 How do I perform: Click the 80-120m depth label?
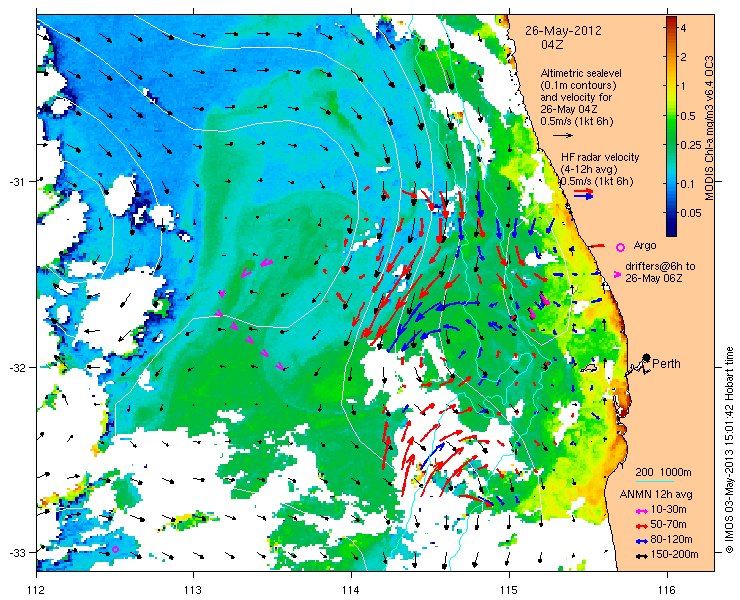[x=671, y=540]
